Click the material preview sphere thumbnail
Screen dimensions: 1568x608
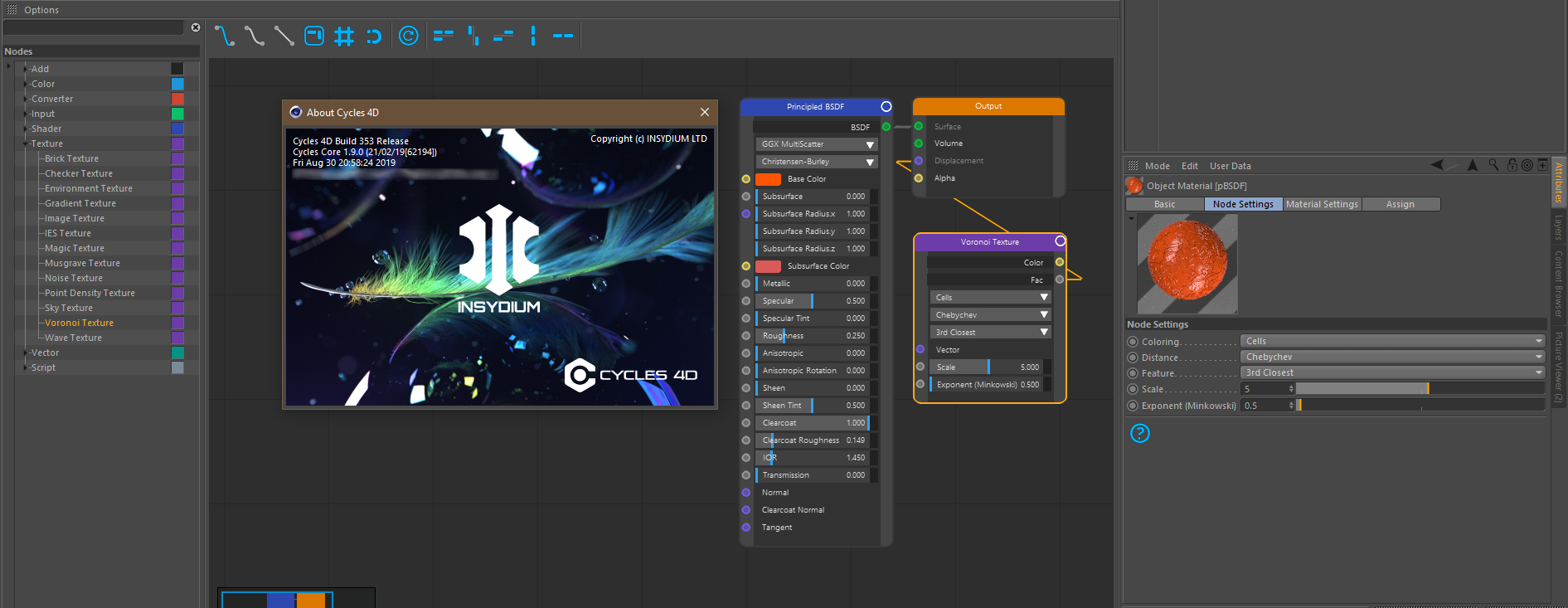tap(1187, 264)
